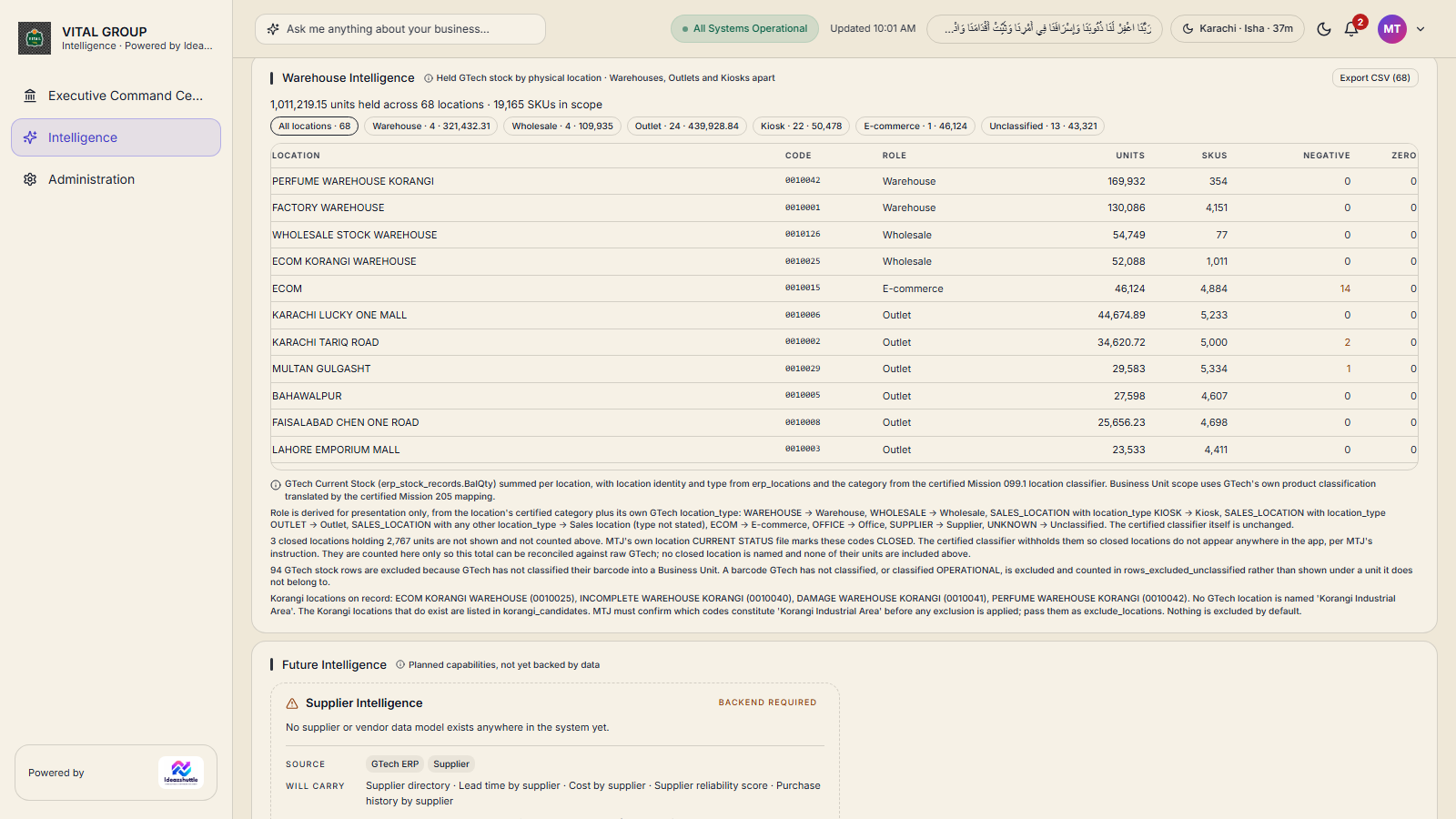The width and height of the screenshot is (1456, 819).
Task: Filter by Kiosk · 22 chip
Action: tap(802, 126)
